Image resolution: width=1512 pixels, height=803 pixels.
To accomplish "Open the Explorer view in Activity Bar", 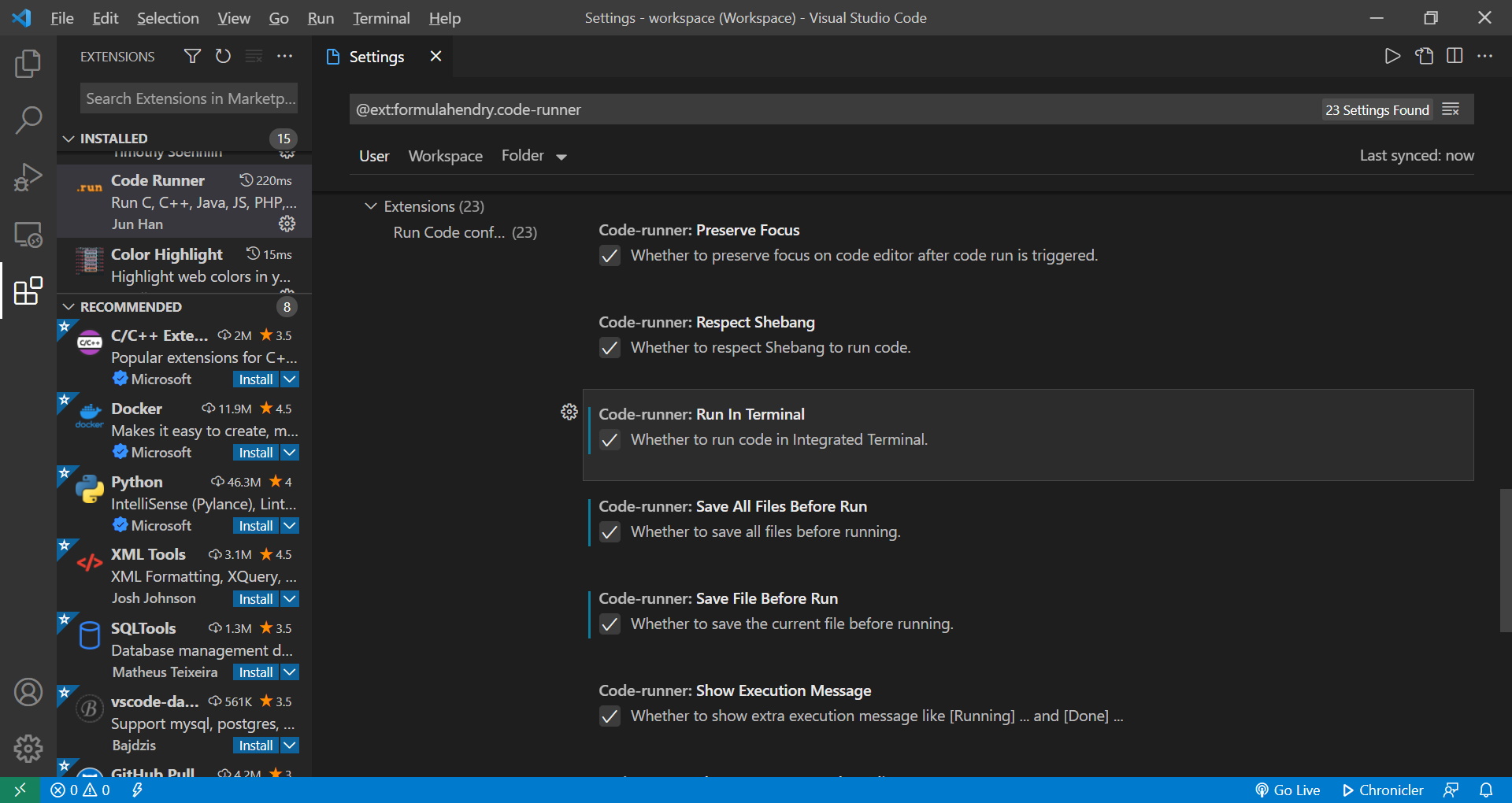I will pos(28,64).
